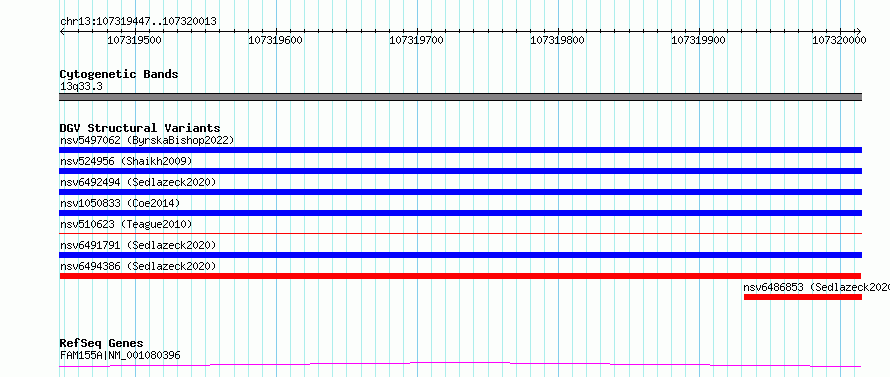Click the blue bar under nsv6492494
Screen dimensions: 890x377
click(x=460, y=192)
